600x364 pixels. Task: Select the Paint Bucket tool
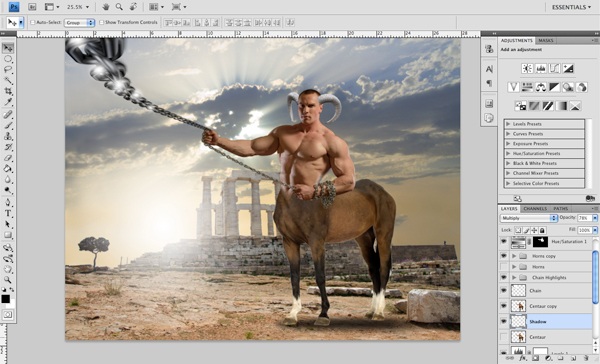coord(8,168)
